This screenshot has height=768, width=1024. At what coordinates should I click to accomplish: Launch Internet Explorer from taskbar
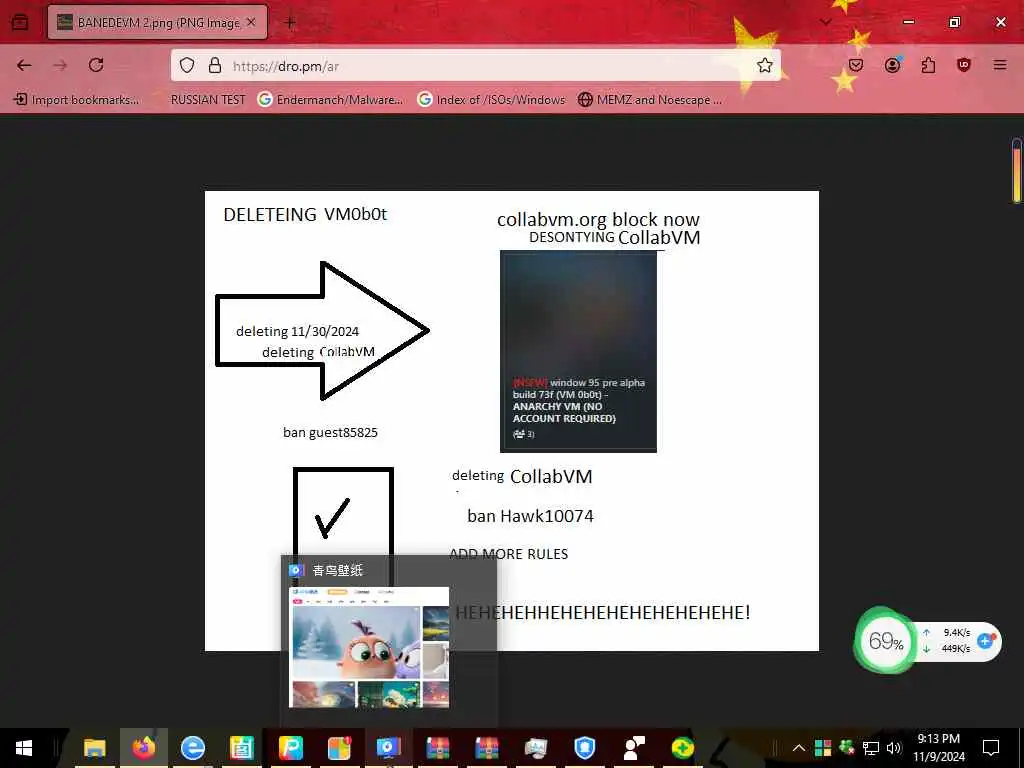tap(193, 748)
